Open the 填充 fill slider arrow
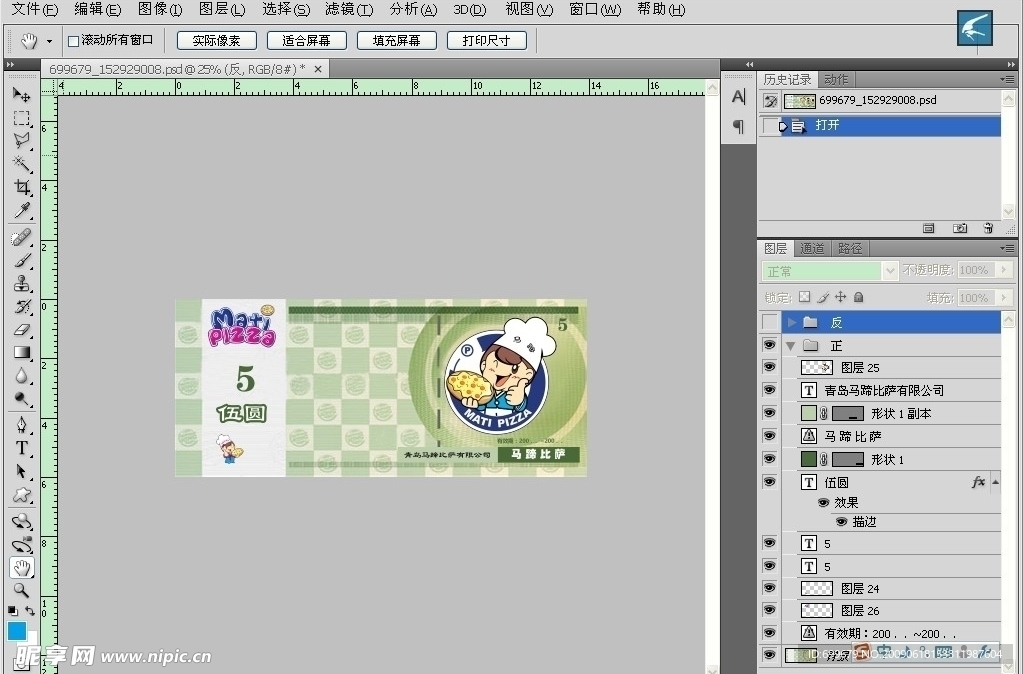The height and width of the screenshot is (674, 1023). [x=1004, y=298]
